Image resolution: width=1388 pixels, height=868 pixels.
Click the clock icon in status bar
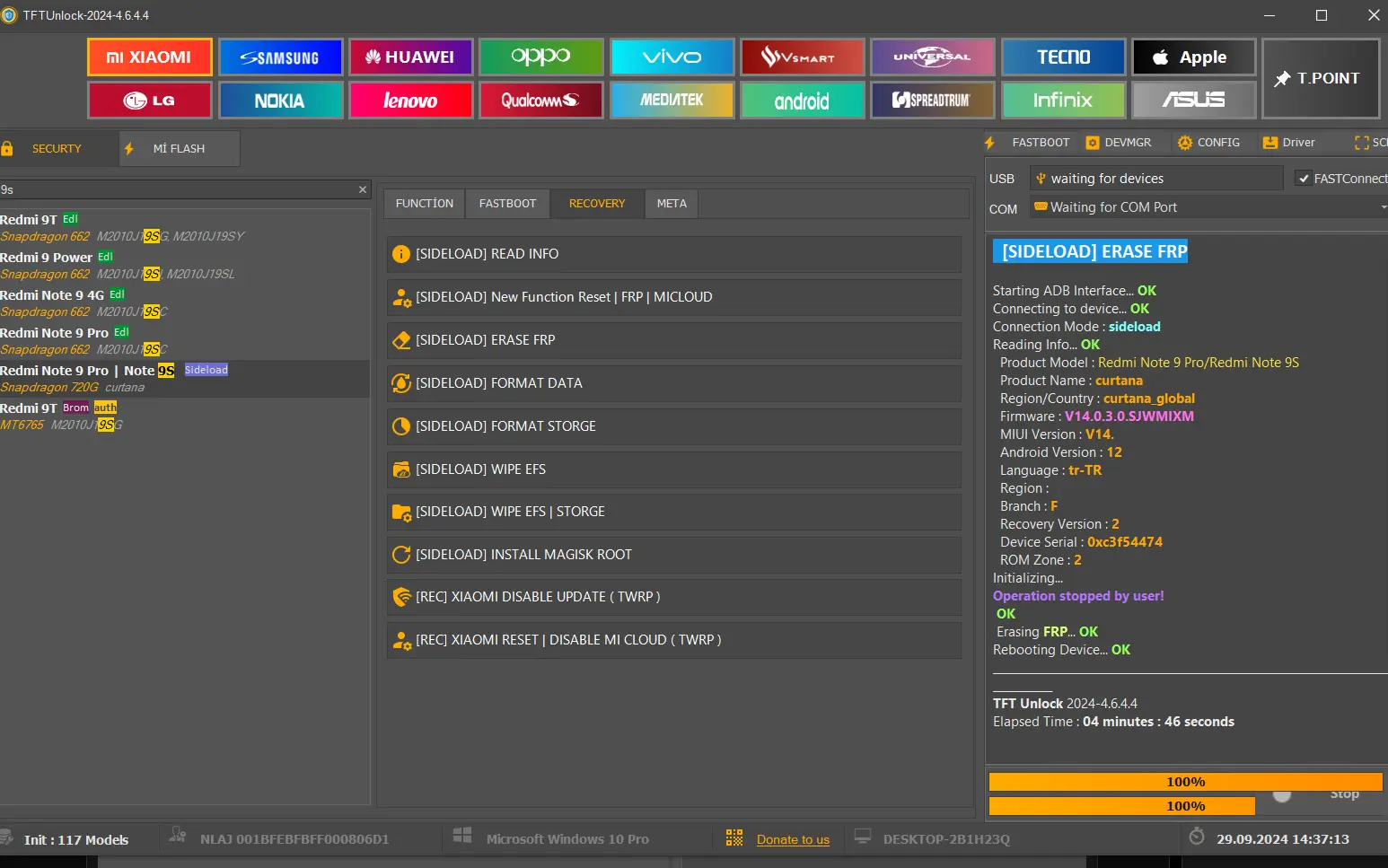pyautogui.click(x=1197, y=837)
